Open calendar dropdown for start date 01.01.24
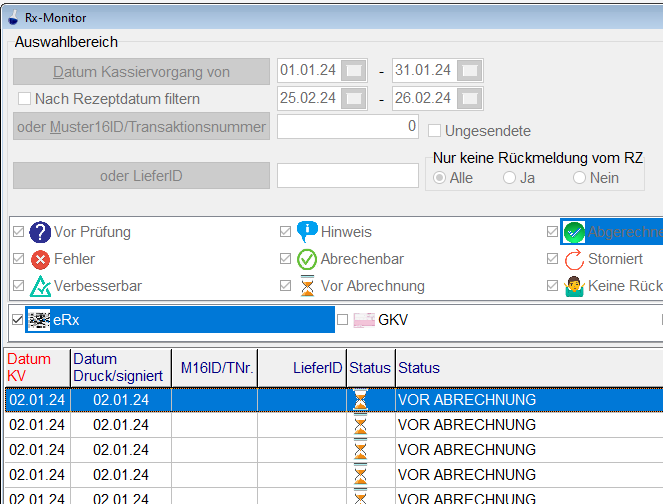The width and height of the screenshot is (663, 504). pos(354,71)
